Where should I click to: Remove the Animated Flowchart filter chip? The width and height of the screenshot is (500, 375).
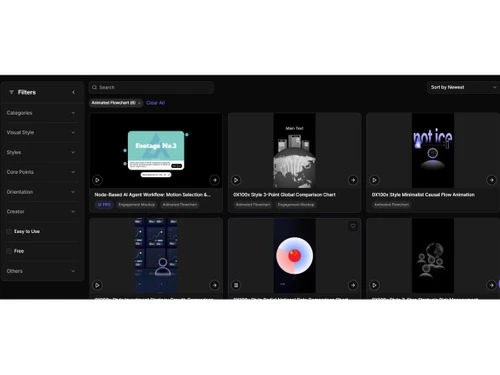(x=139, y=103)
